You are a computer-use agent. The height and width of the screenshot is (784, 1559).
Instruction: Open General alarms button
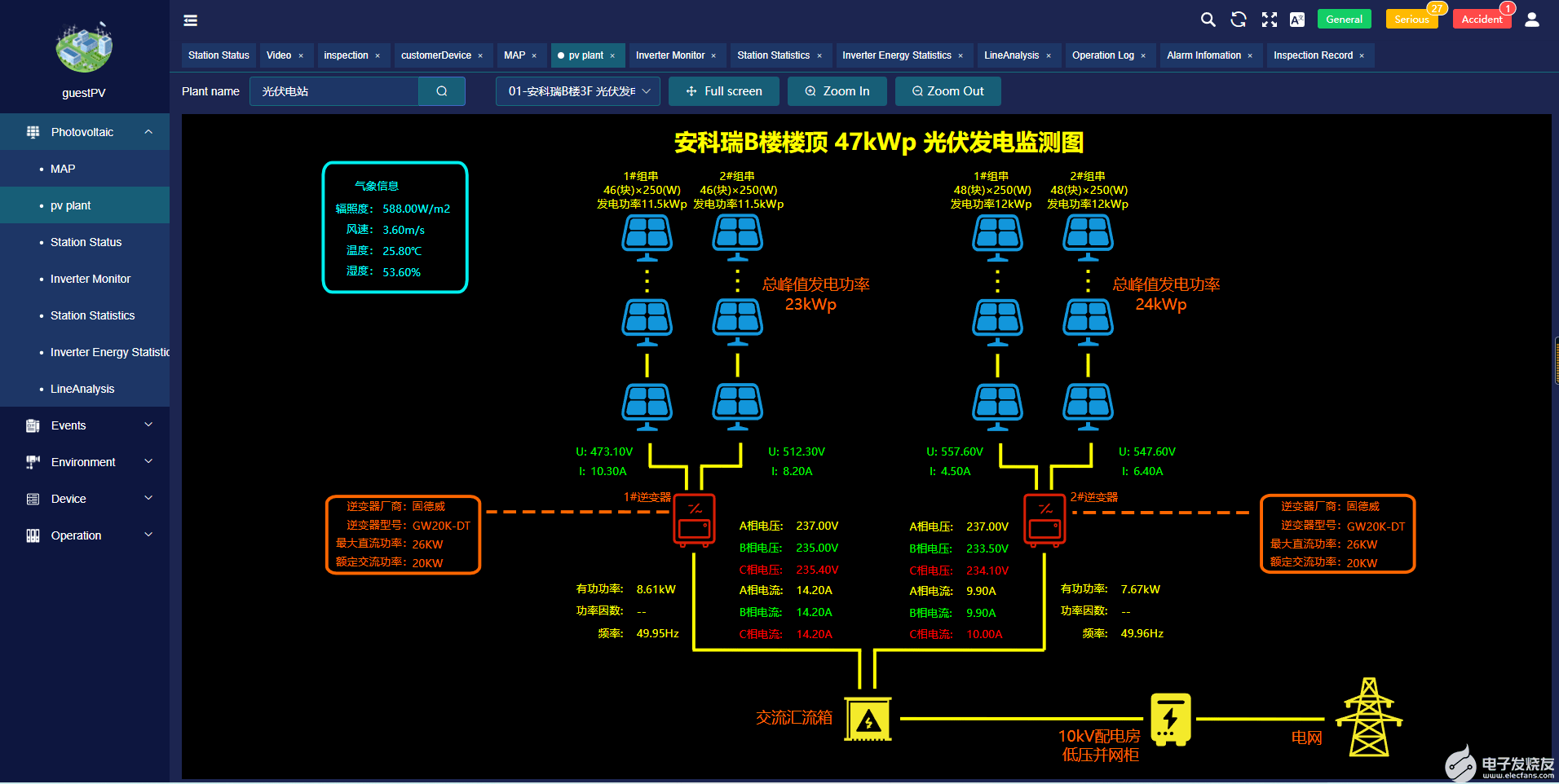coord(1344,20)
